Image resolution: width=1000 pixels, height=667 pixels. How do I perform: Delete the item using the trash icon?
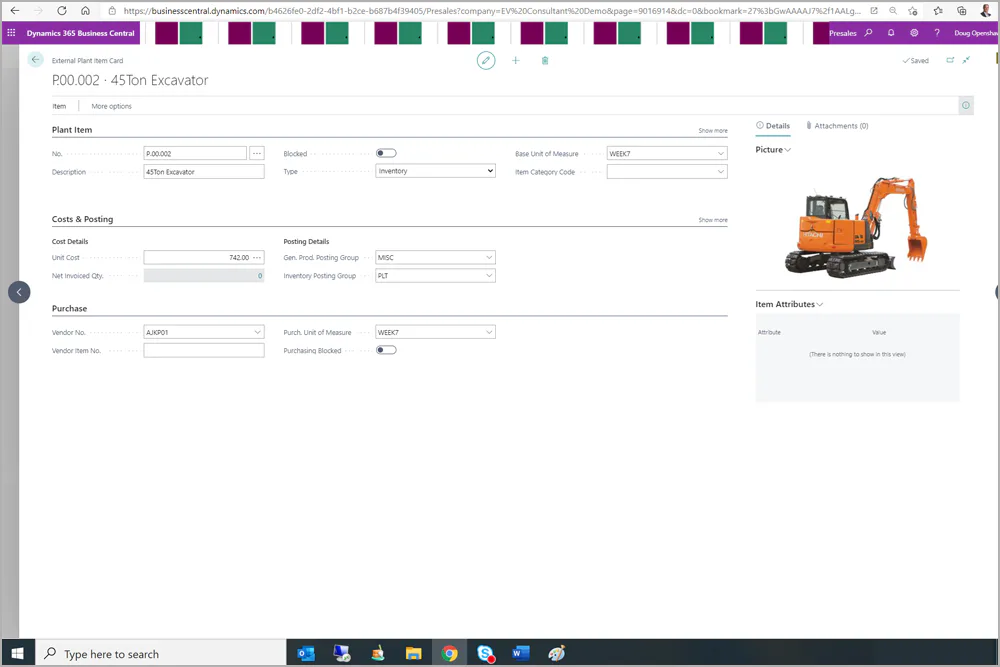545,61
